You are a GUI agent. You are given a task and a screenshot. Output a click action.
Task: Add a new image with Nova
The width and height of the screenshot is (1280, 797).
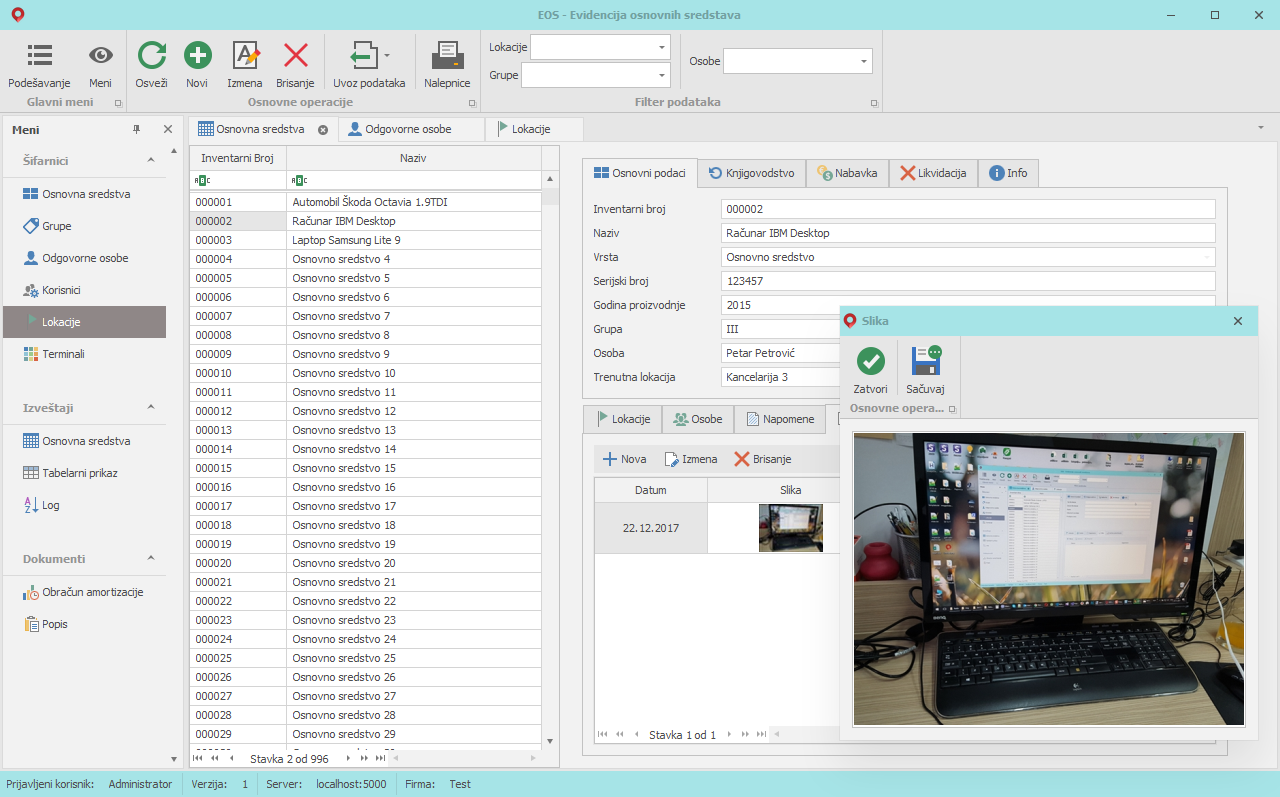tap(624, 459)
